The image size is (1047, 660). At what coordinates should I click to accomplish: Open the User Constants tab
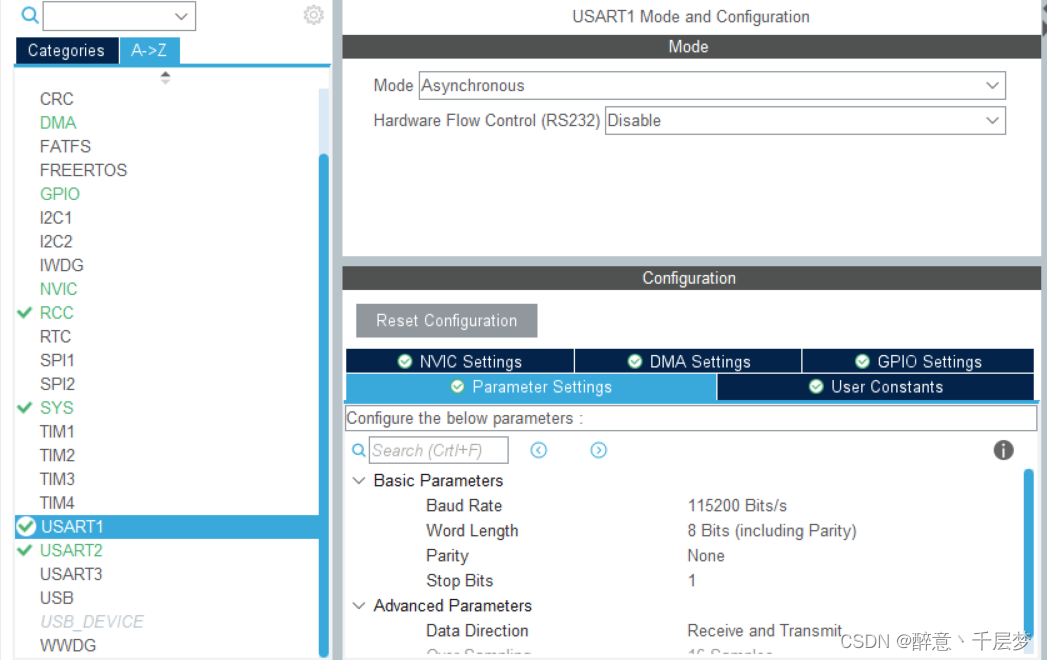tap(875, 387)
